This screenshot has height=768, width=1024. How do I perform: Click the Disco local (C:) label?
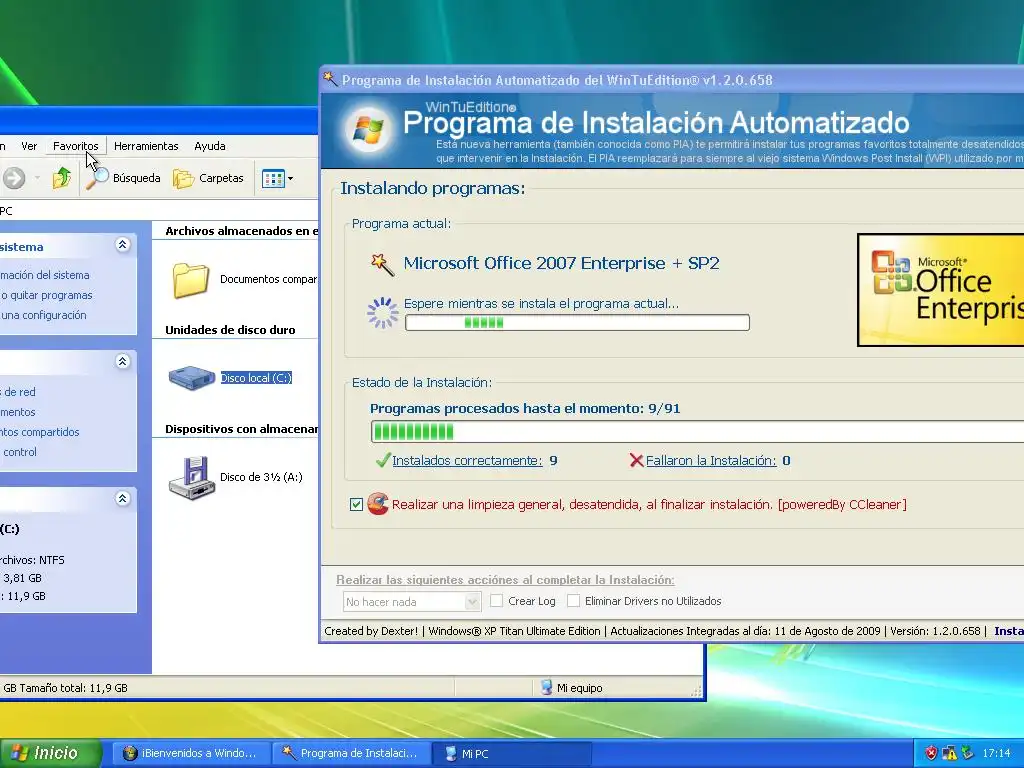[256, 377]
